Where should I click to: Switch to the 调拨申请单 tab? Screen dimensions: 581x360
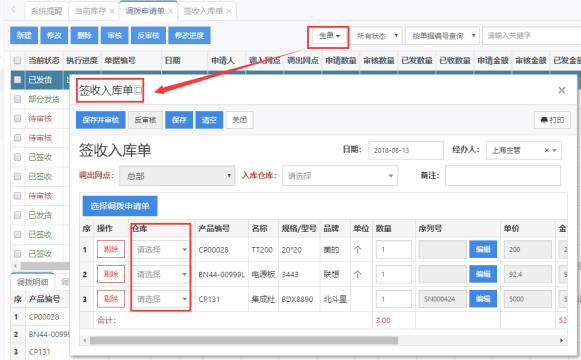pyautogui.click(x=145, y=11)
